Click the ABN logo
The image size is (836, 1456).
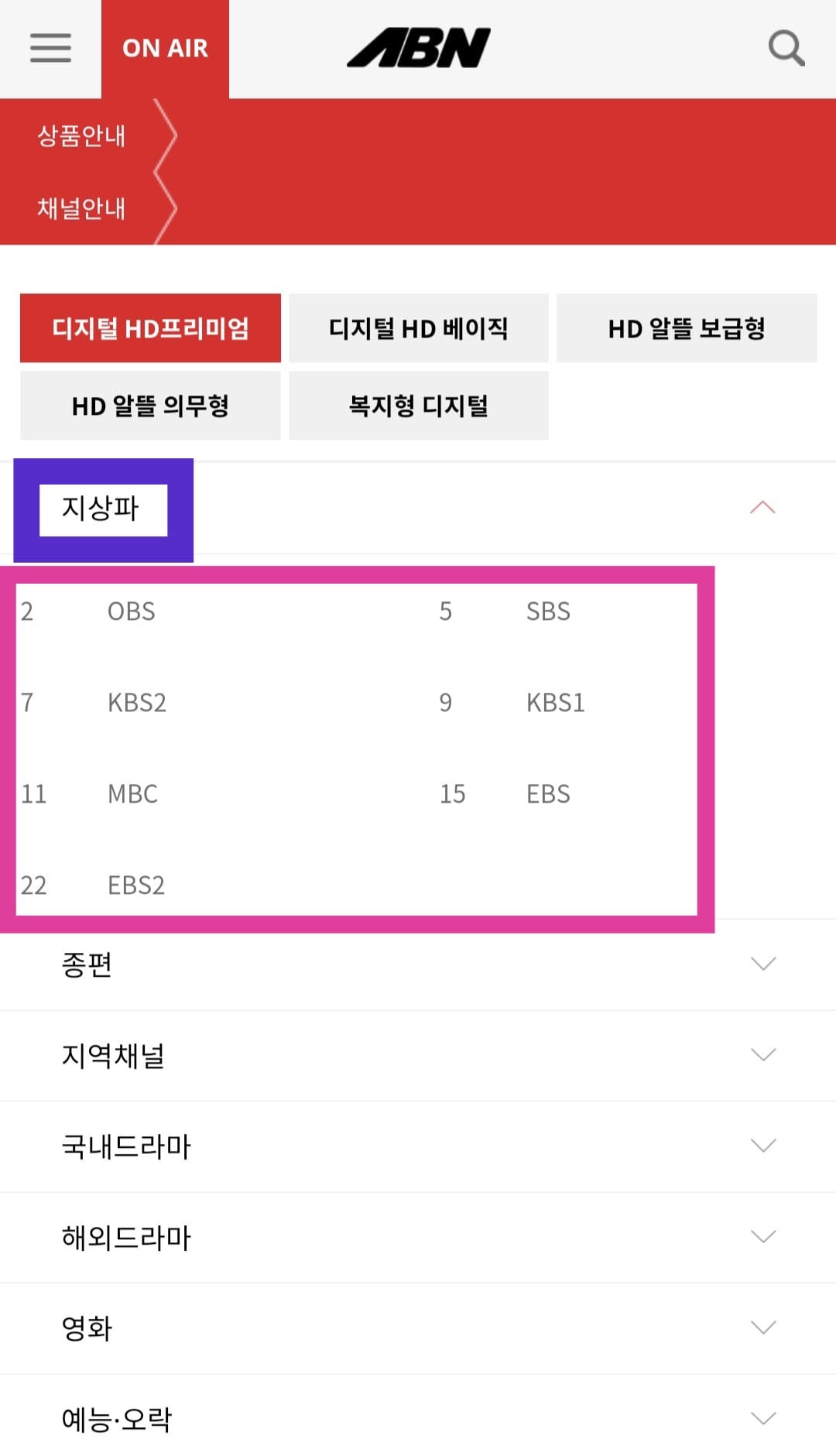pyautogui.click(x=418, y=48)
